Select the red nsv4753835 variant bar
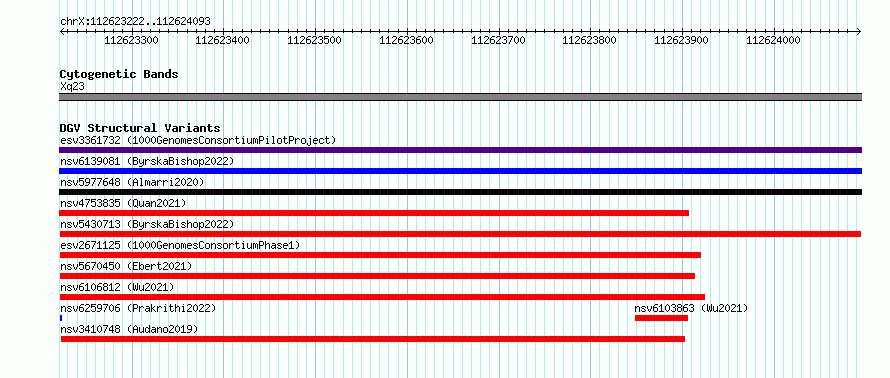Screen dimensions: 890x378 point(374,213)
